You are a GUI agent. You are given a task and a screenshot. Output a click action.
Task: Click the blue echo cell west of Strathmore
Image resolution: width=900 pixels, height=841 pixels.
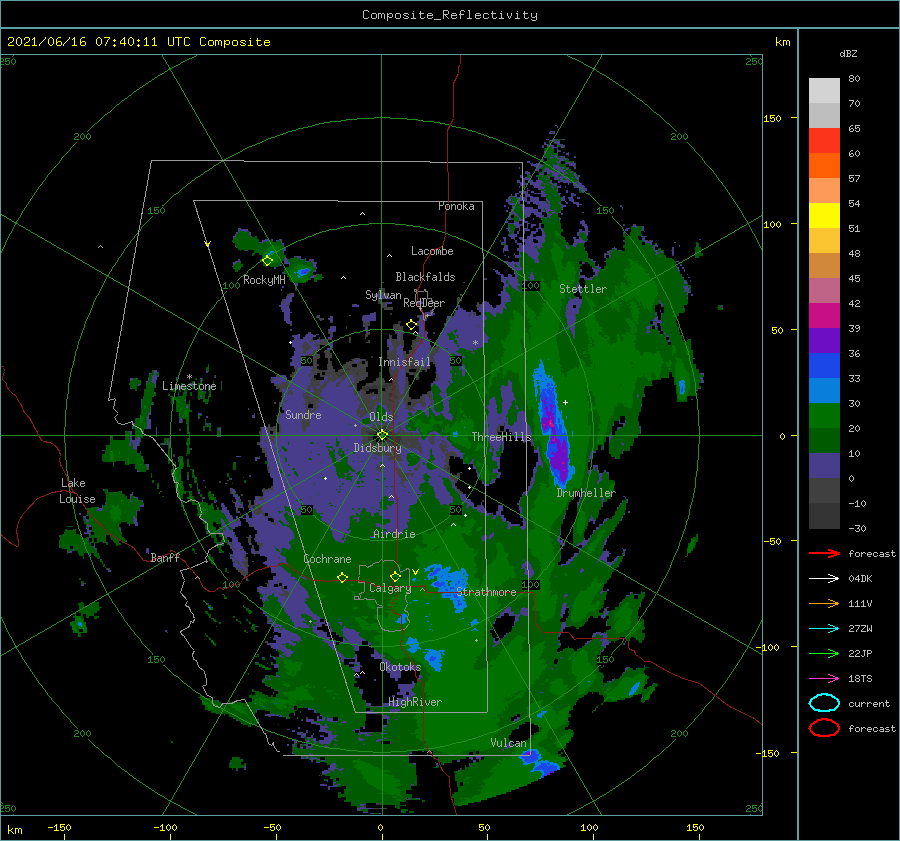click(x=447, y=584)
